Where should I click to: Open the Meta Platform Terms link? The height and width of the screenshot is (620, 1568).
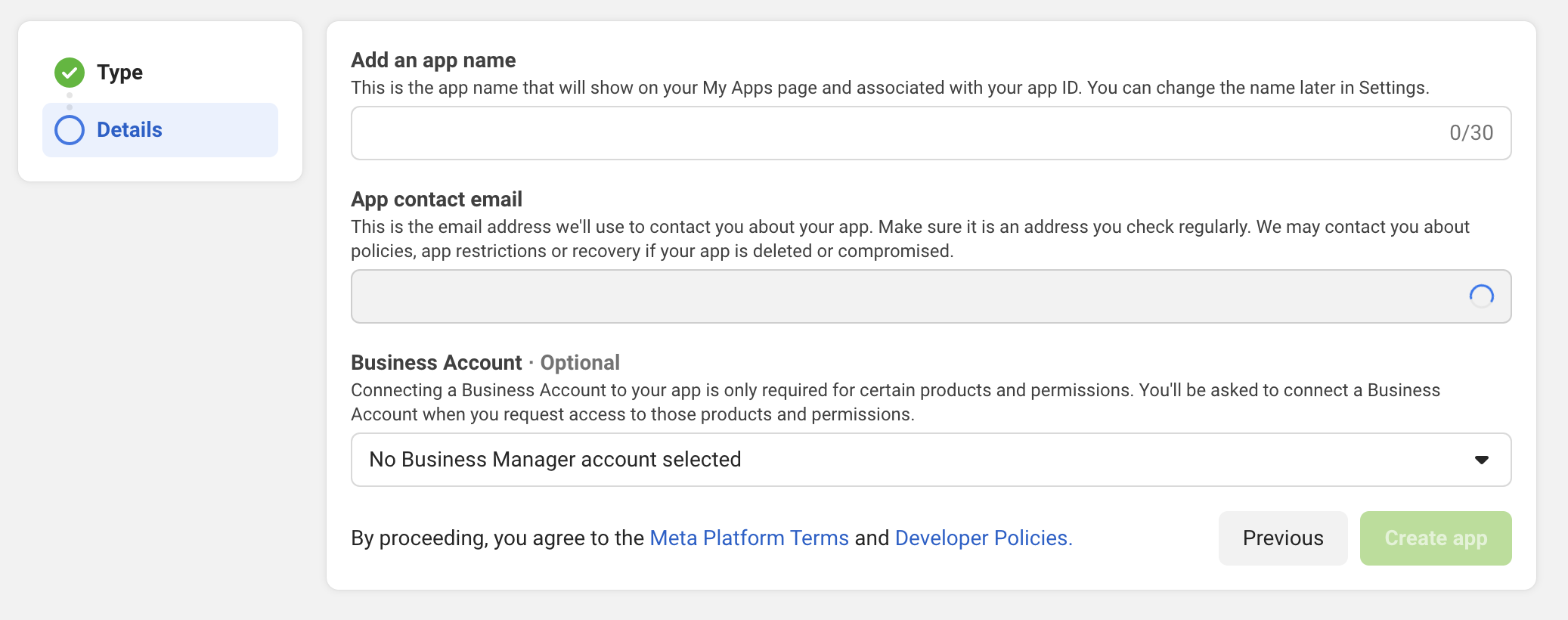coord(748,538)
